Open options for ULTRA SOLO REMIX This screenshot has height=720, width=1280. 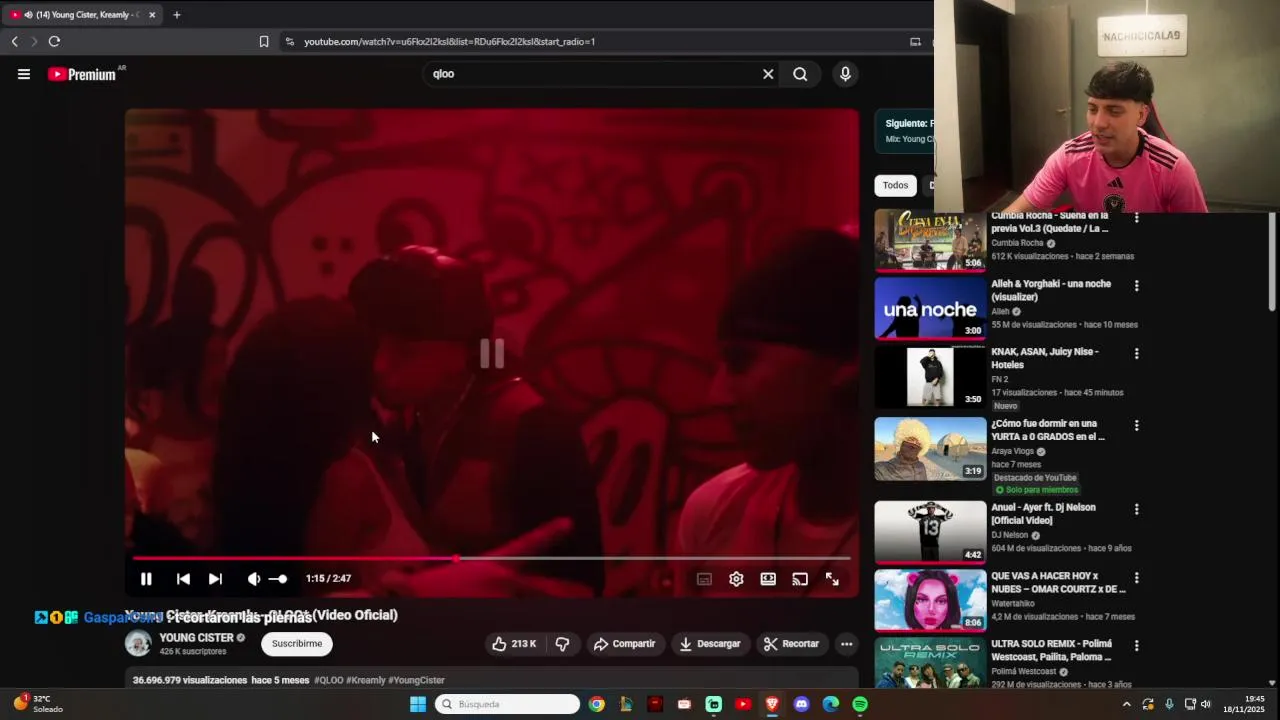point(1136,646)
